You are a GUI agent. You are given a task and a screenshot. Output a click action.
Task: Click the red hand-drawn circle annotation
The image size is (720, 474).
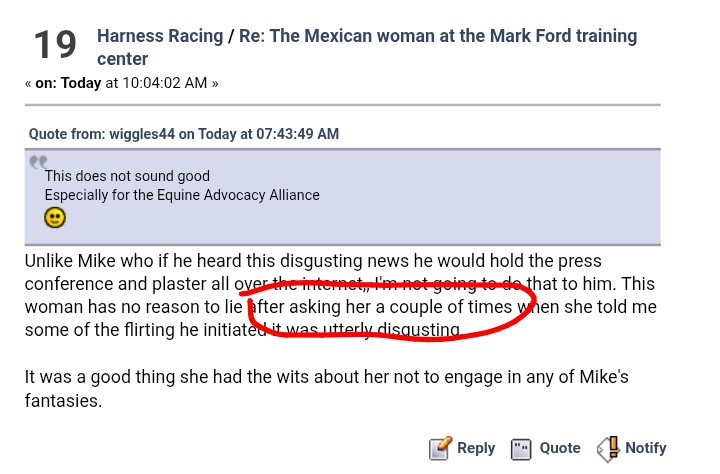click(x=386, y=311)
